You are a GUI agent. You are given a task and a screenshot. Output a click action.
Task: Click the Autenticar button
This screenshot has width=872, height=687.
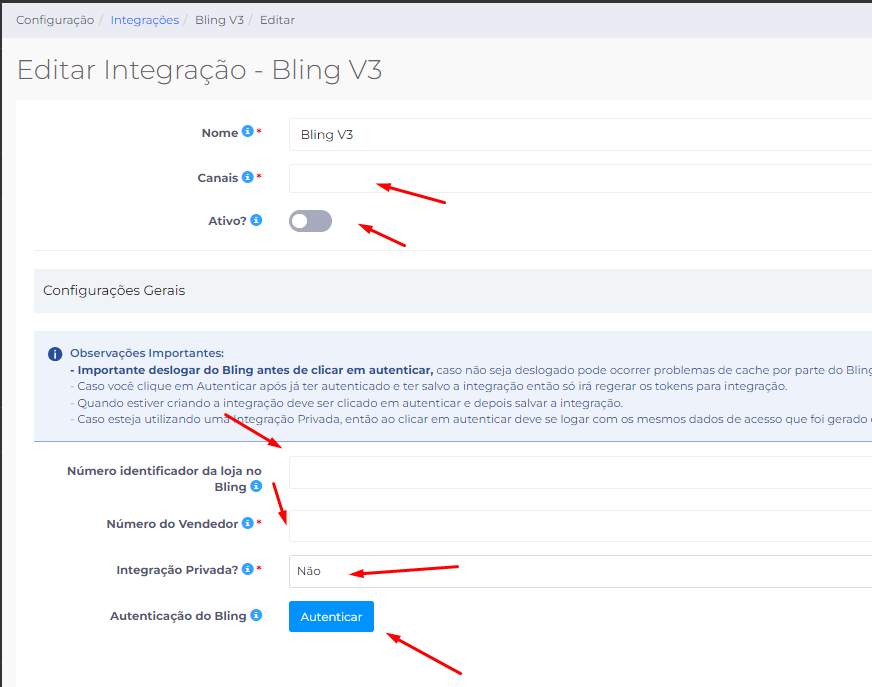[331, 616]
